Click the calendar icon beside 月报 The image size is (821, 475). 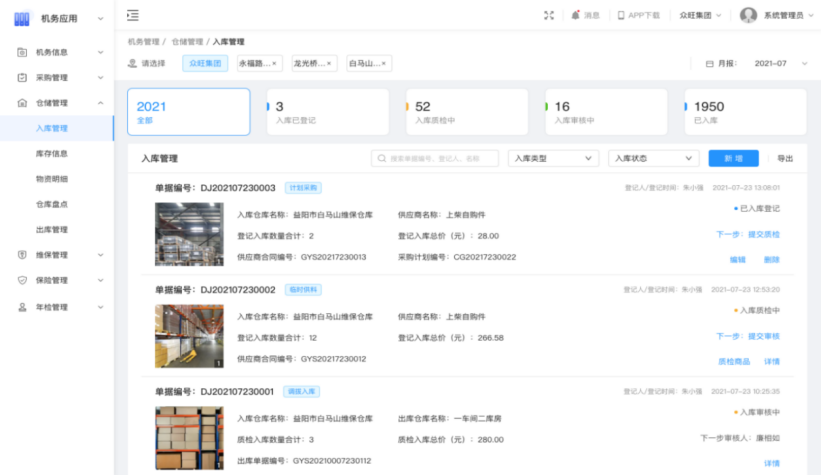[710, 63]
